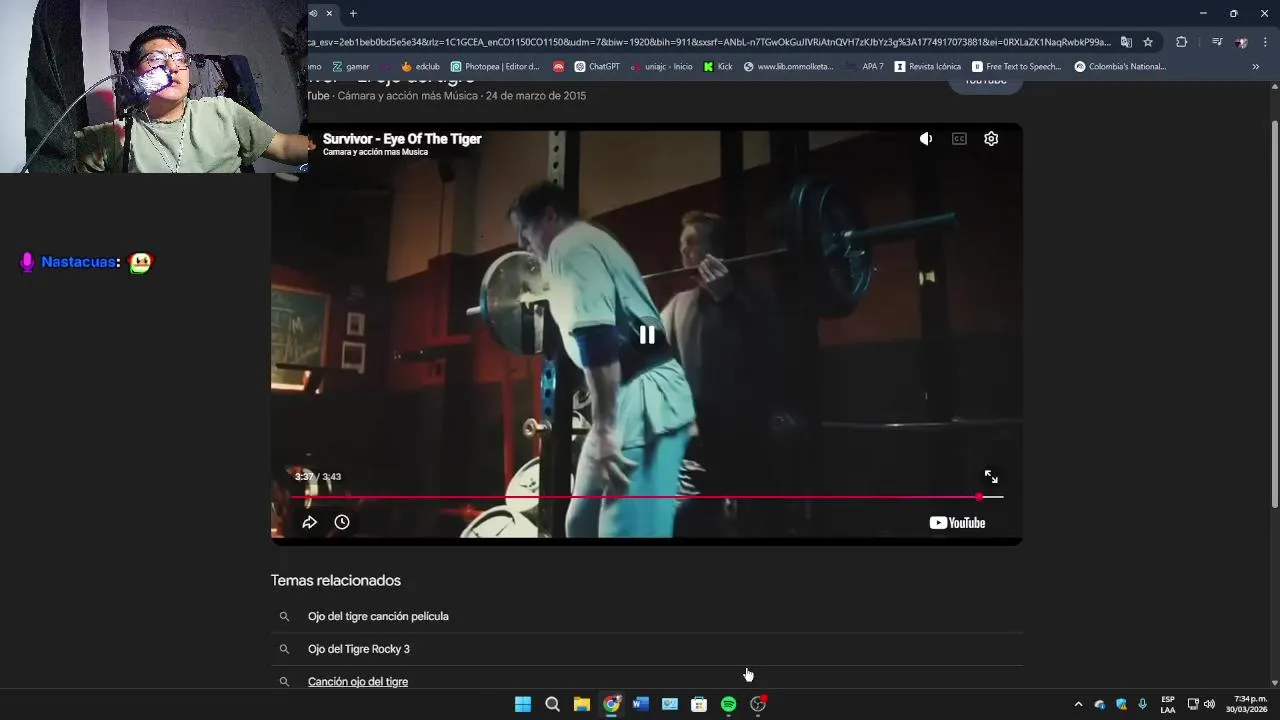The image size is (1280, 720).
Task: Click the share arrow on the video
Action: [x=309, y=522]
